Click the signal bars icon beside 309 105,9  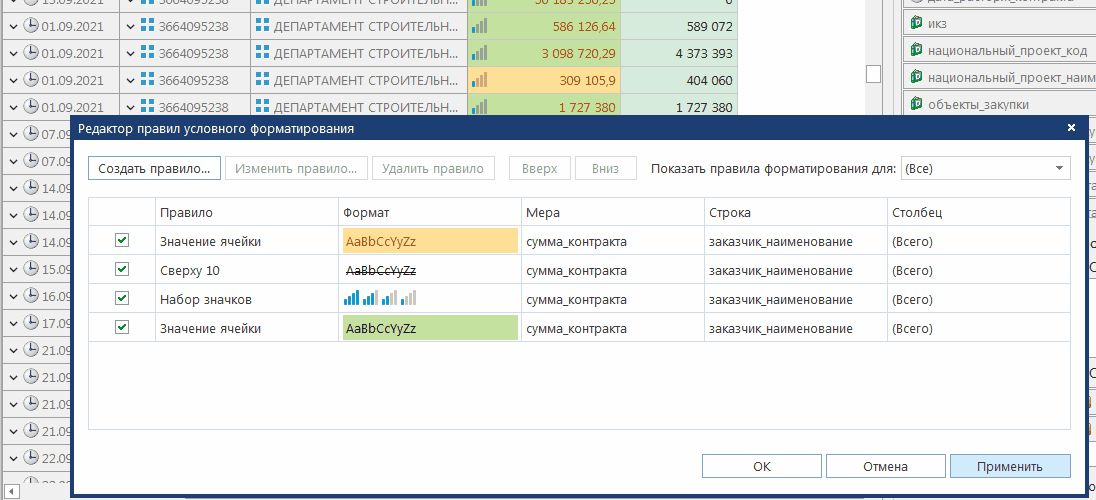coord(481,80)
